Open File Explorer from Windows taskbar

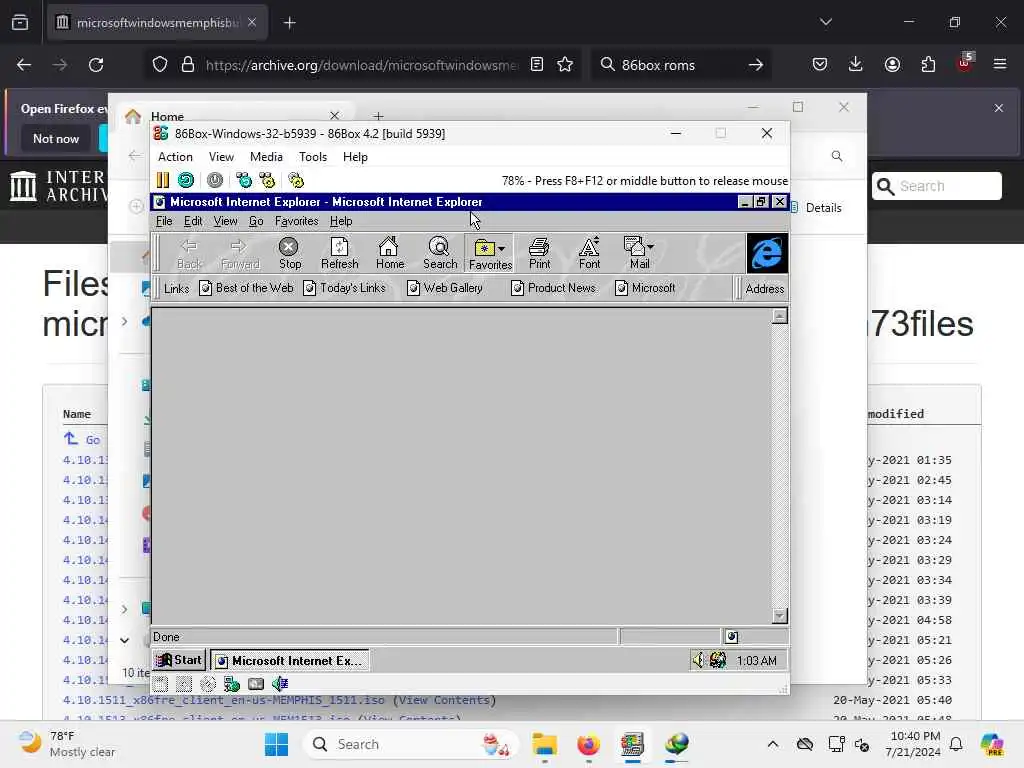coord(544,744)
